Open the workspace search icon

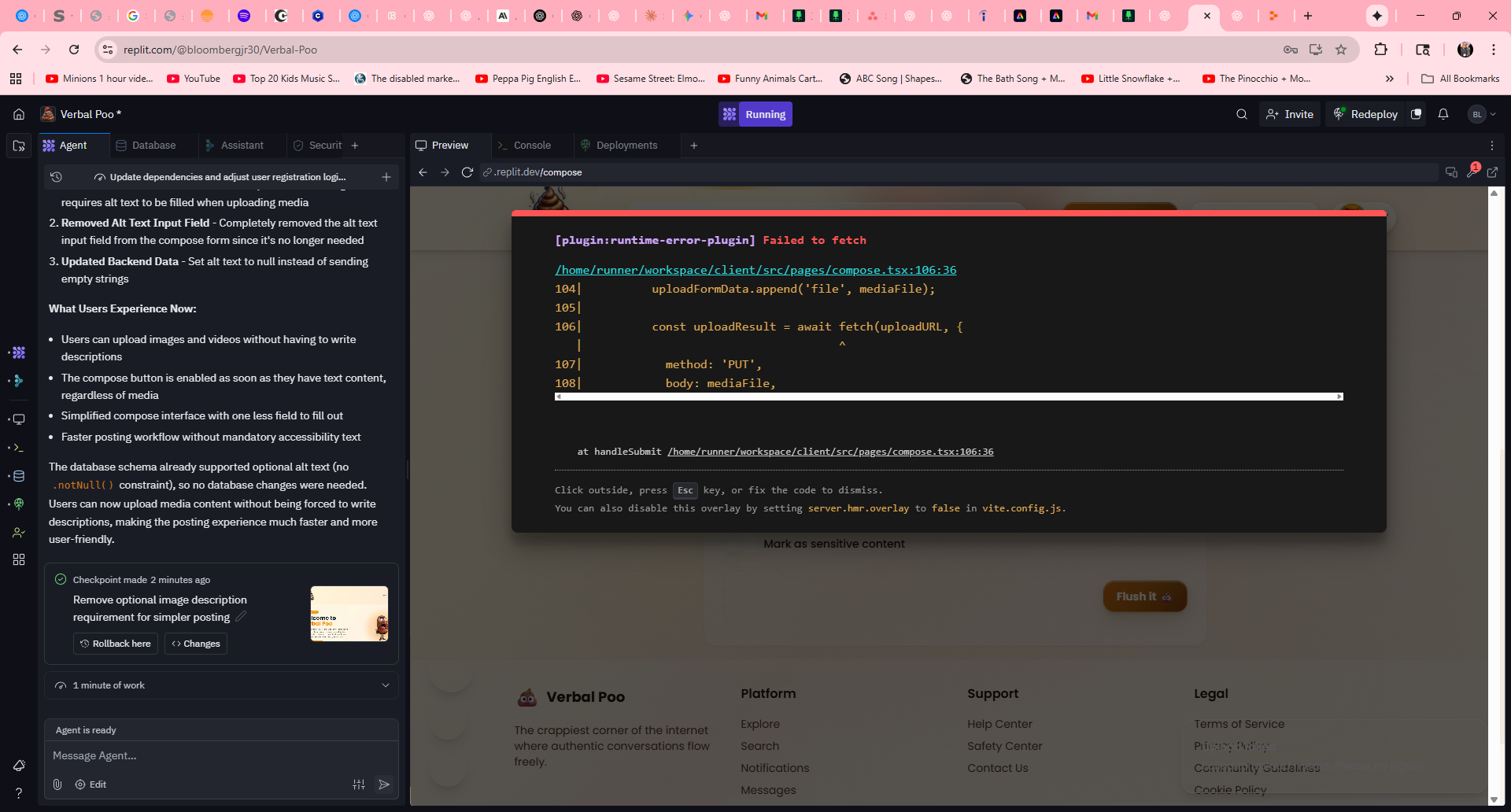coord(1241,114)
